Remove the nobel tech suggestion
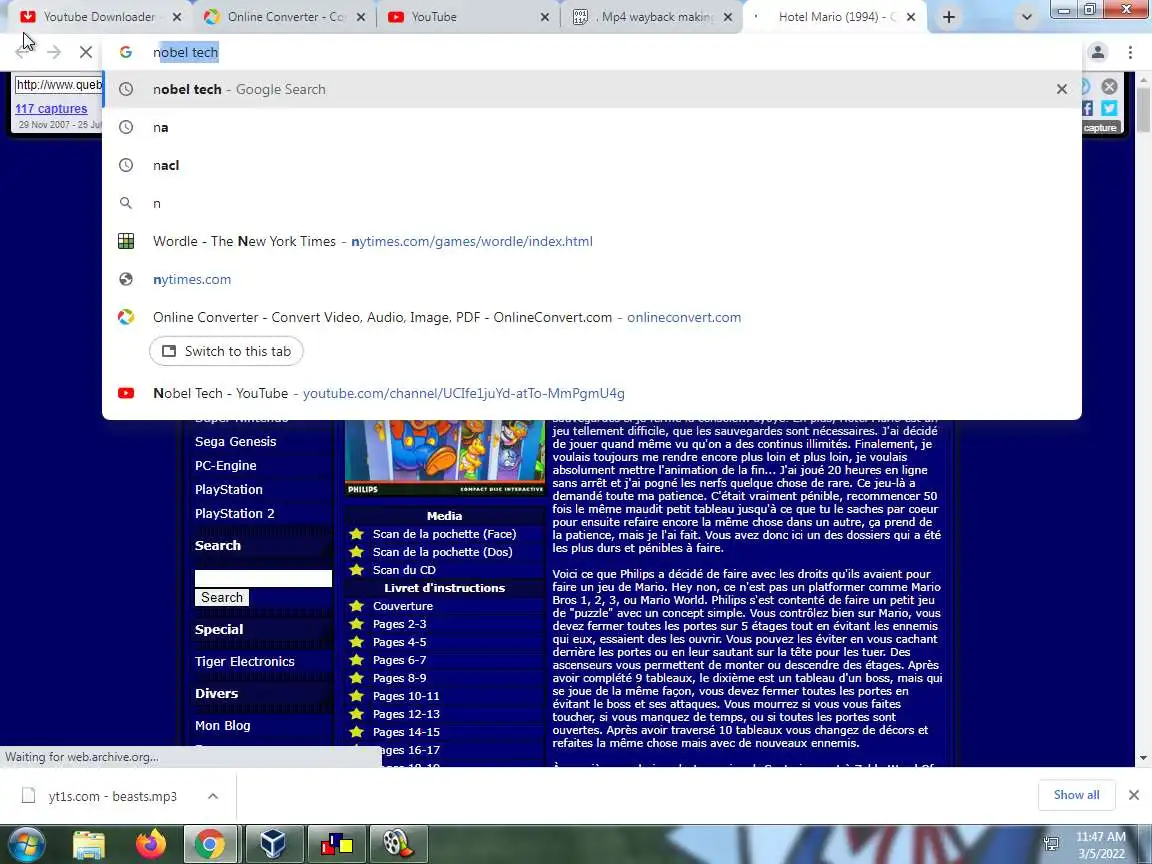Image resolution: width=1152 pixels, height=864 pixels. (x=1062, y=89)
